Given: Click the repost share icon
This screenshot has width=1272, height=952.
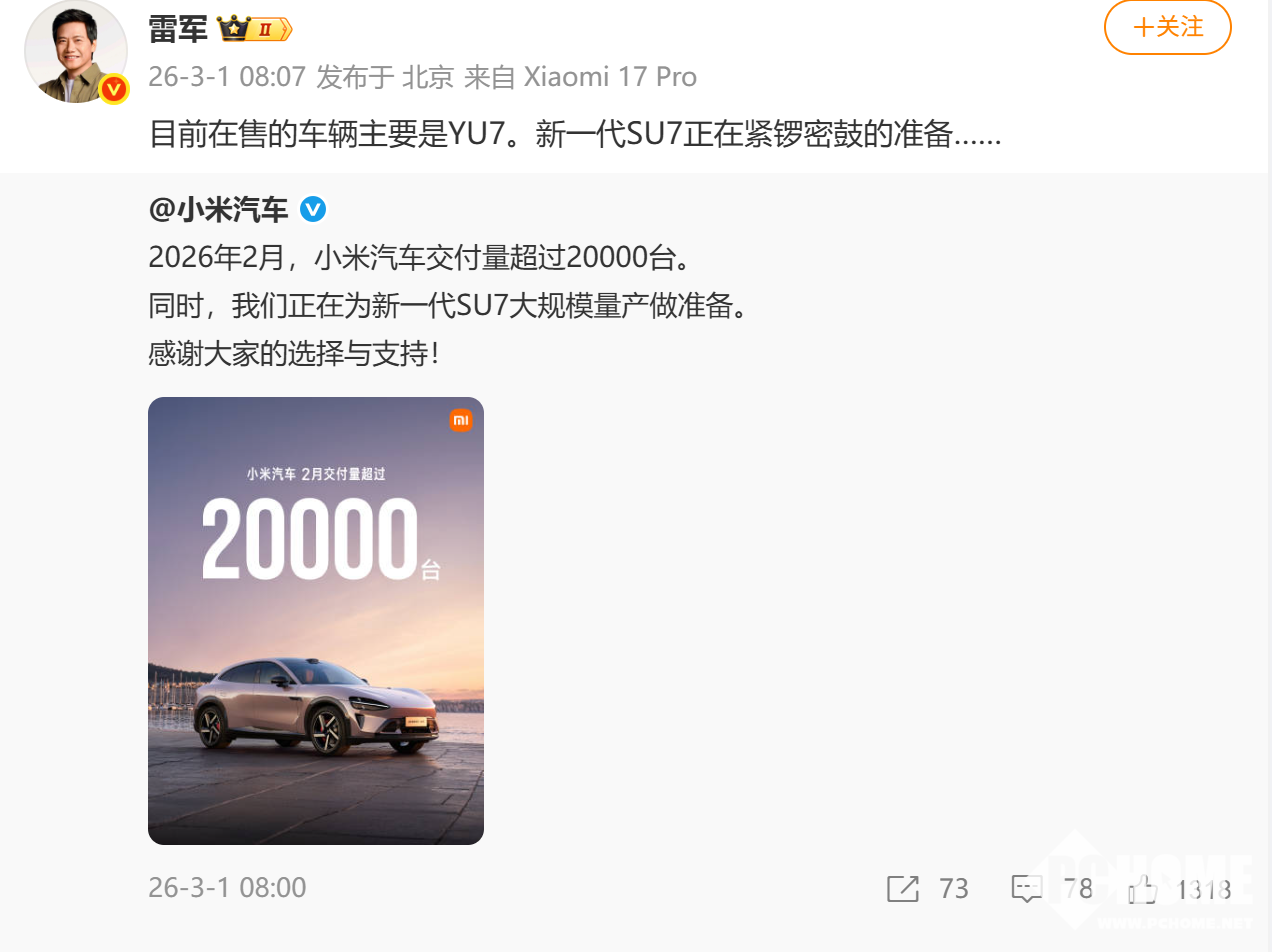Looking at the screenshot, I should [903, 888].
